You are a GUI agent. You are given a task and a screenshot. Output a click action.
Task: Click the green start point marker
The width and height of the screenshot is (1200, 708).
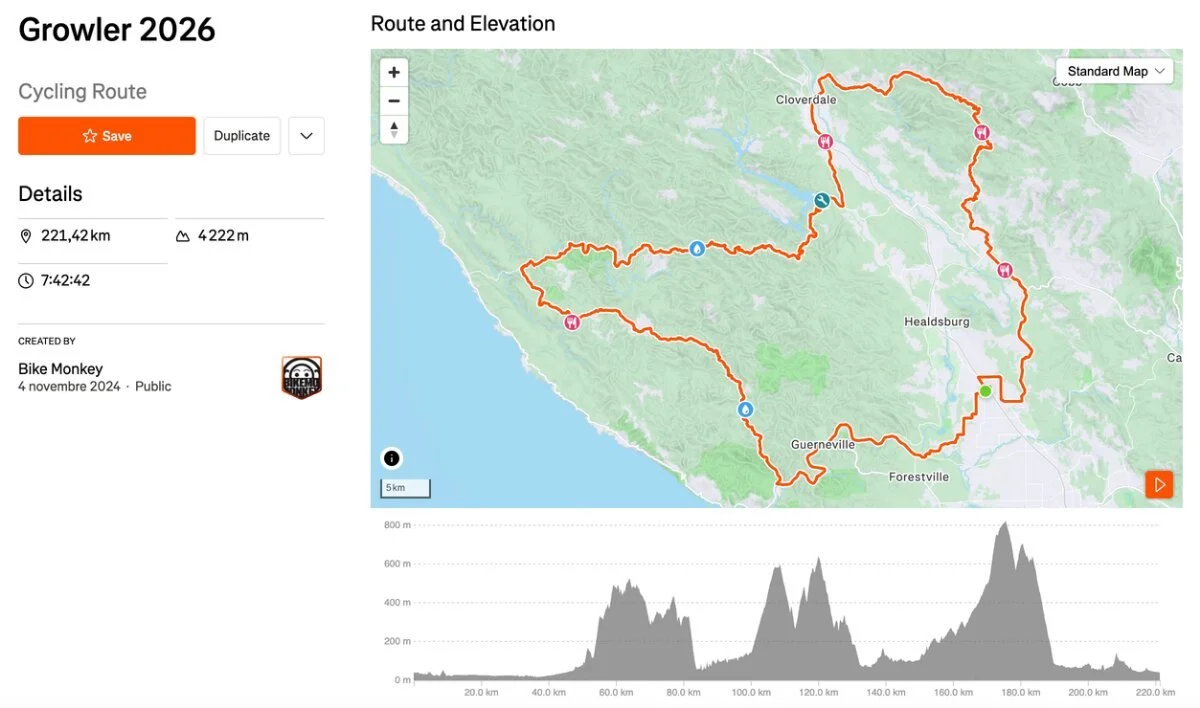click(985, 391)
